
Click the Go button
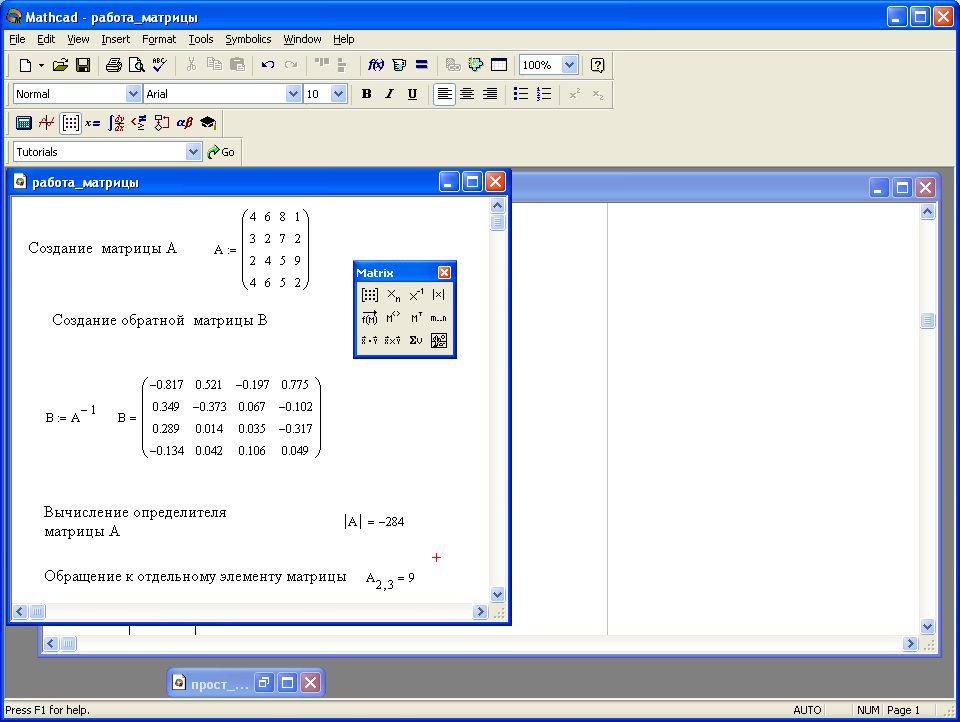click(x=221, y=152)
